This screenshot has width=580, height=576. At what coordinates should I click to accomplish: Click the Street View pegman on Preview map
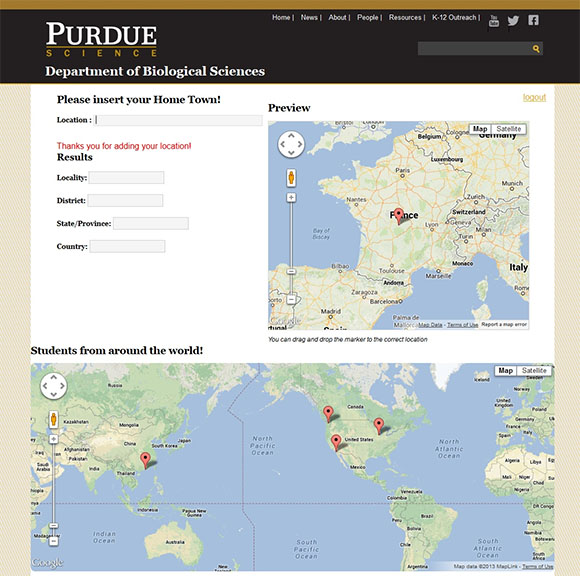coord(291,178)
